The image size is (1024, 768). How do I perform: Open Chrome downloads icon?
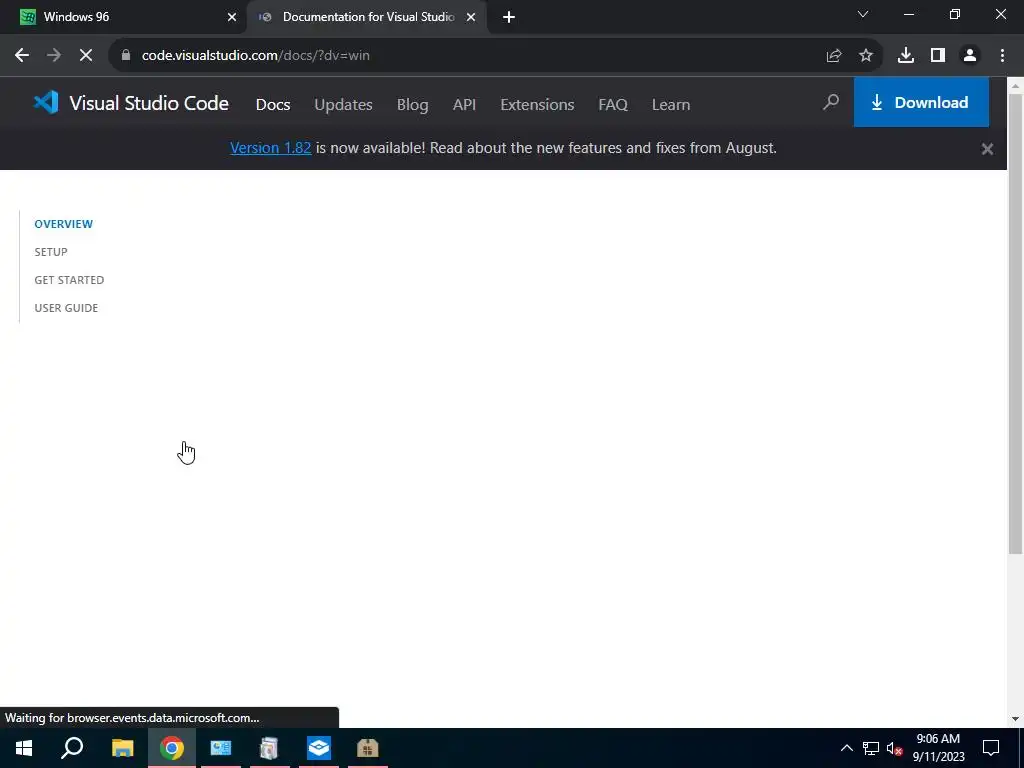[906, 56]
